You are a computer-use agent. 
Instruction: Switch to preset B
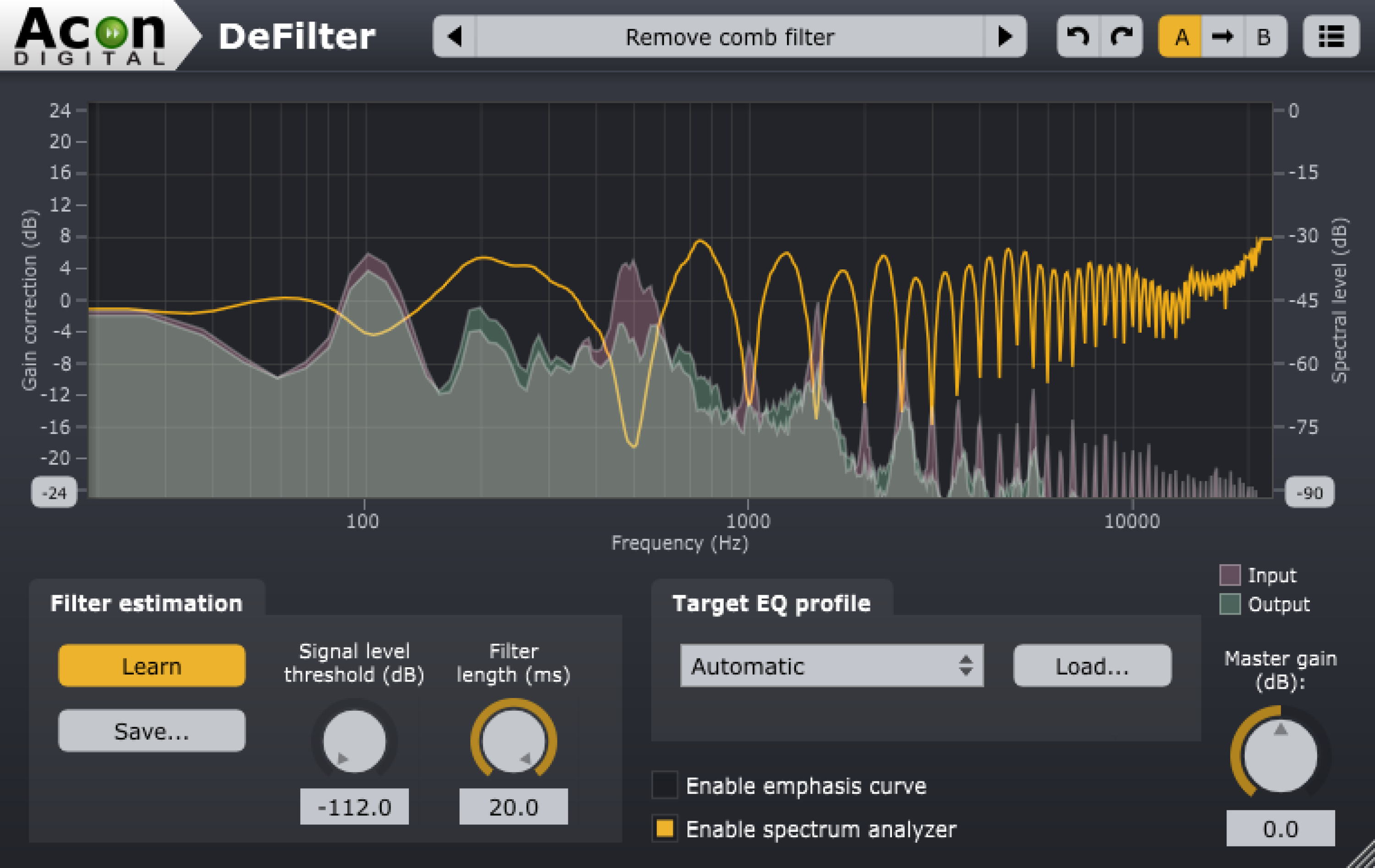coord(1264,37)
